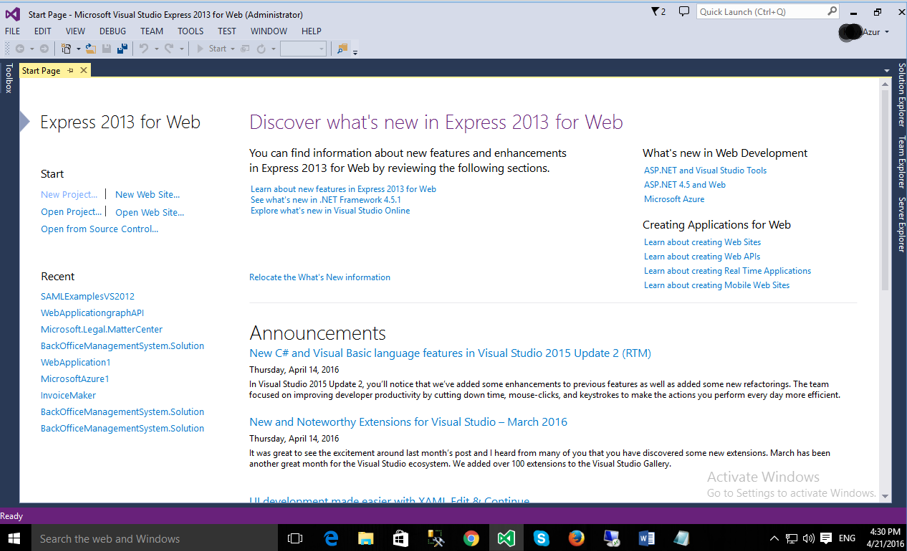The image size is (907, 551).
Task: Open the Solution Explorer side tab
Action: click(x=901, y=95)
